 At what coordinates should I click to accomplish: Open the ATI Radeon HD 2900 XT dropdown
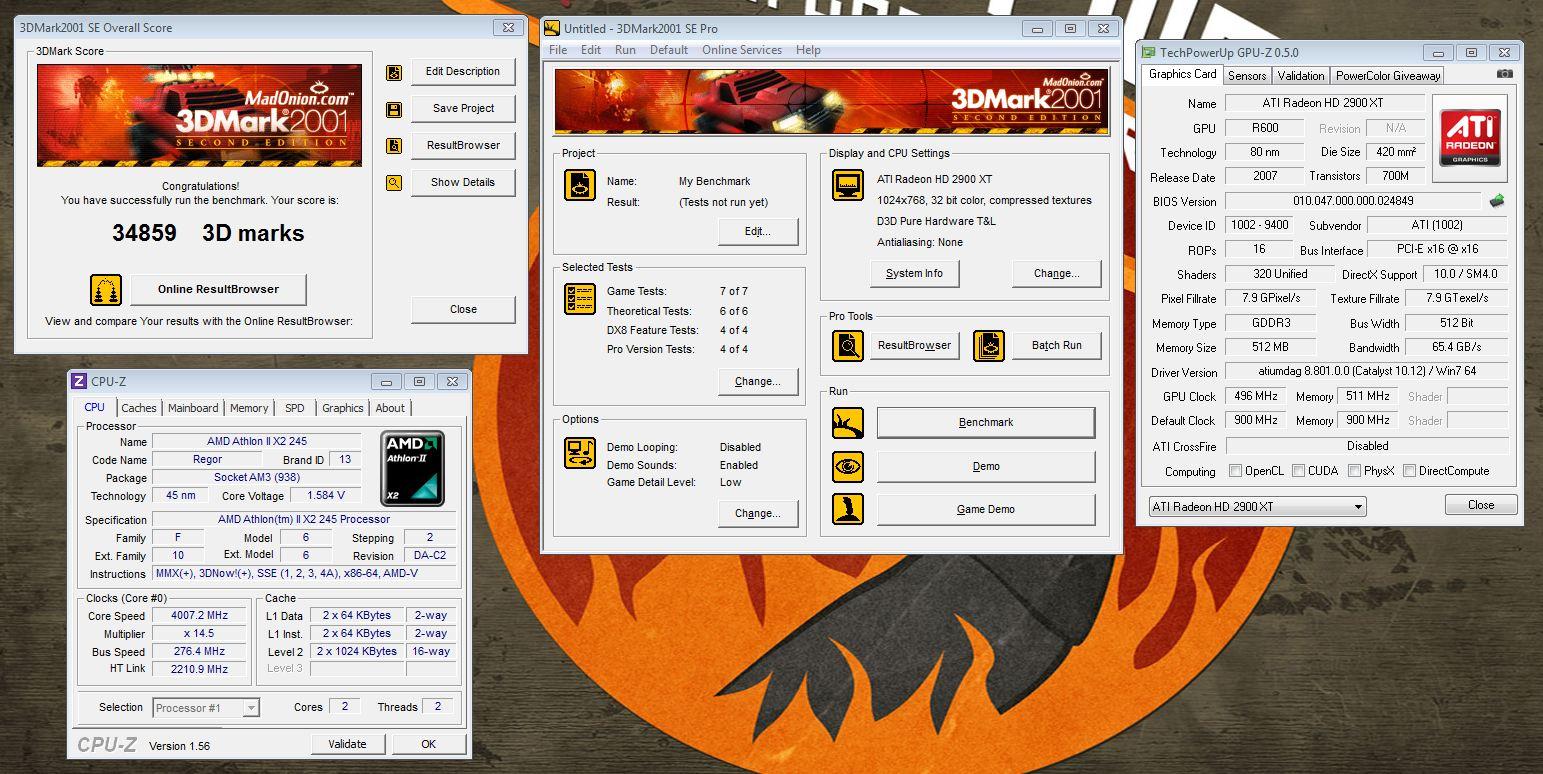click(1257, 507)
